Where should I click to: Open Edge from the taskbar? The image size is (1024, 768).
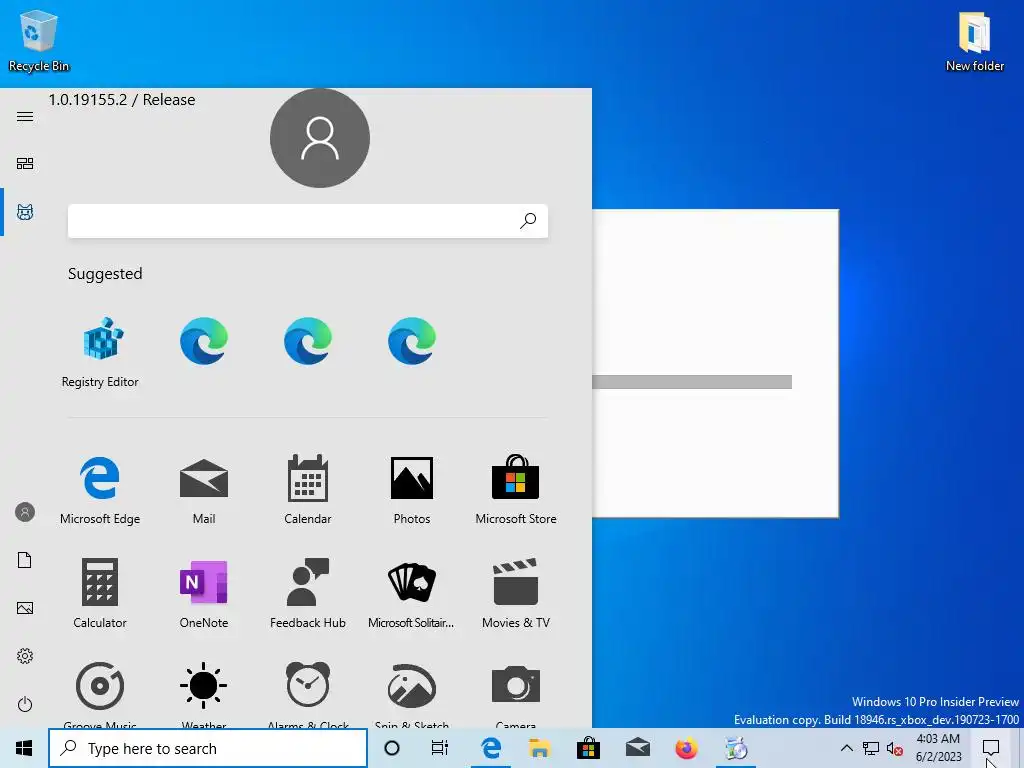click(x=490, y=748)
